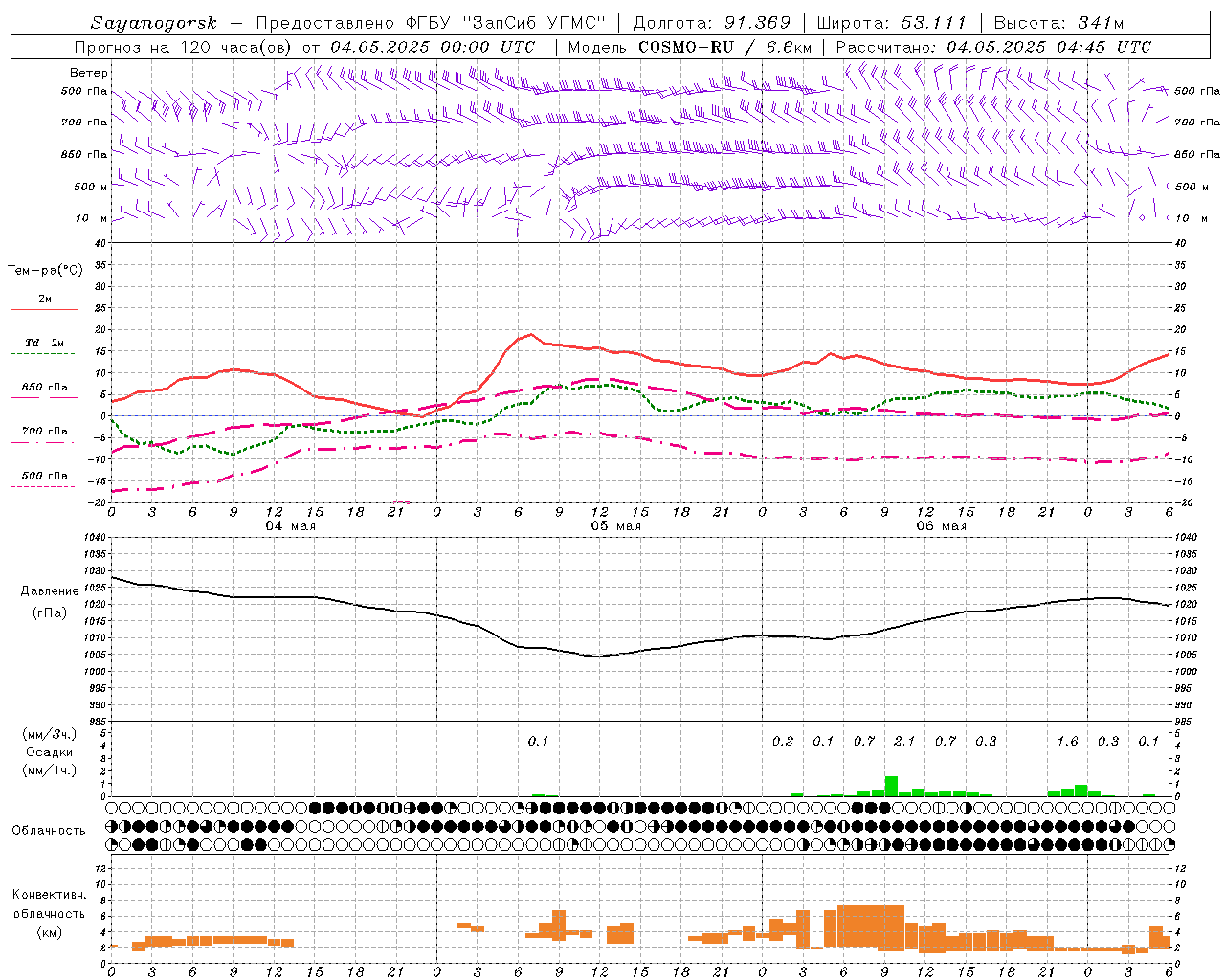Select '700 гПа' in the temperature legend
Screen dimensions: 1225x980
click(x=45, y=431)
